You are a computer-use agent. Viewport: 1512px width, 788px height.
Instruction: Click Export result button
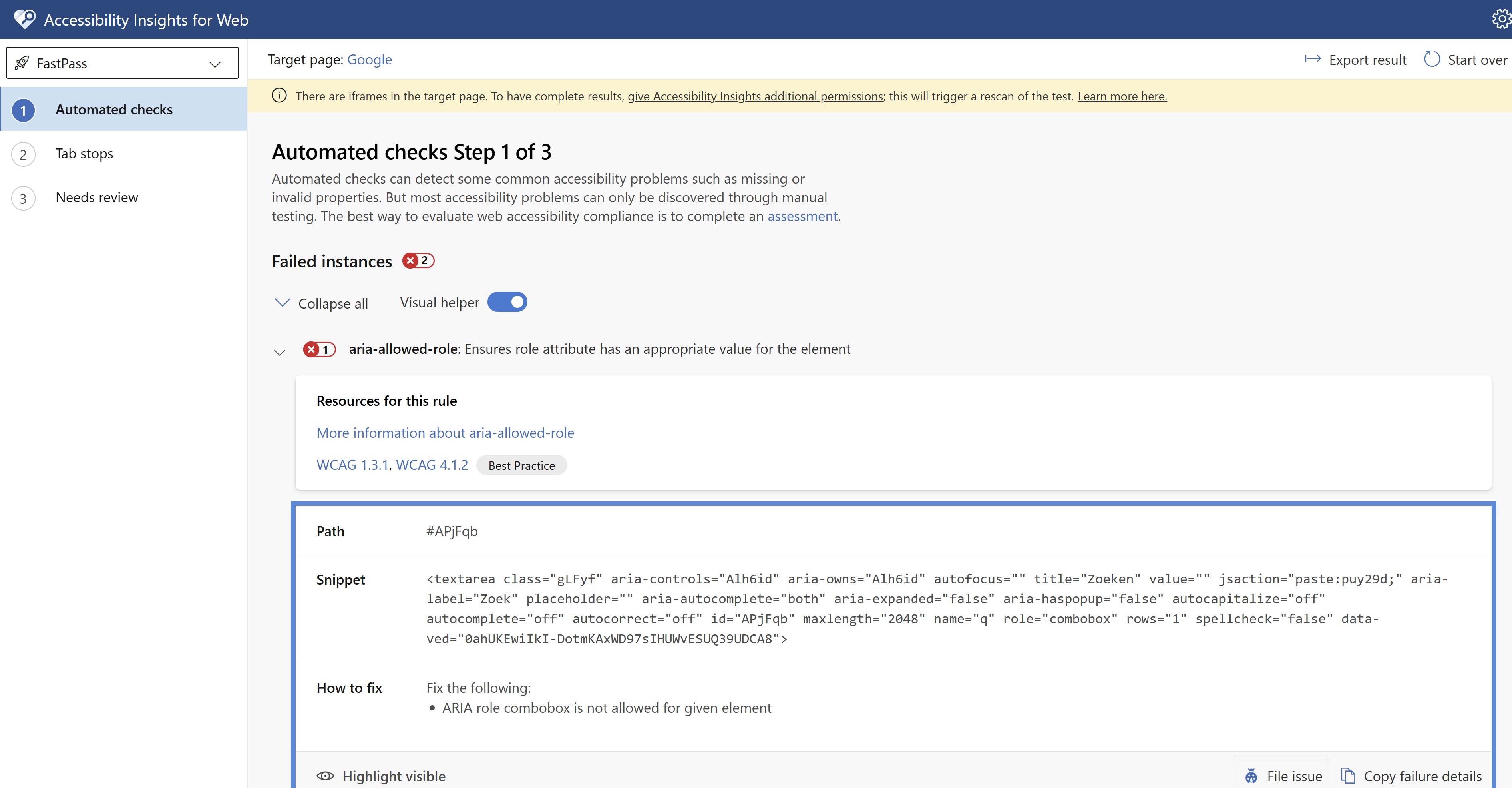click(1355, 59)
